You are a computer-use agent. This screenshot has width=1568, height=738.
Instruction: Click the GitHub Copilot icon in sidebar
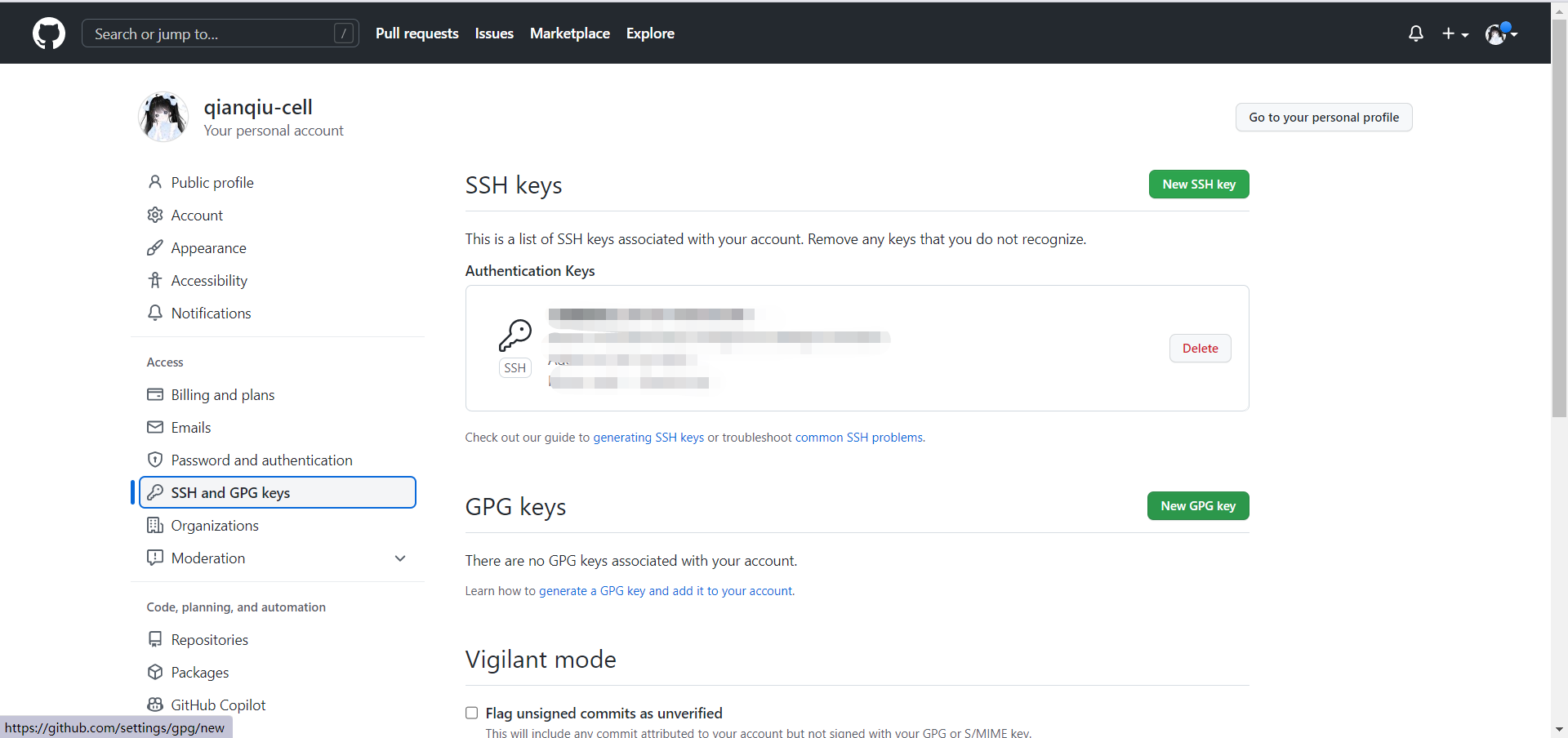(x=155, y=705)
